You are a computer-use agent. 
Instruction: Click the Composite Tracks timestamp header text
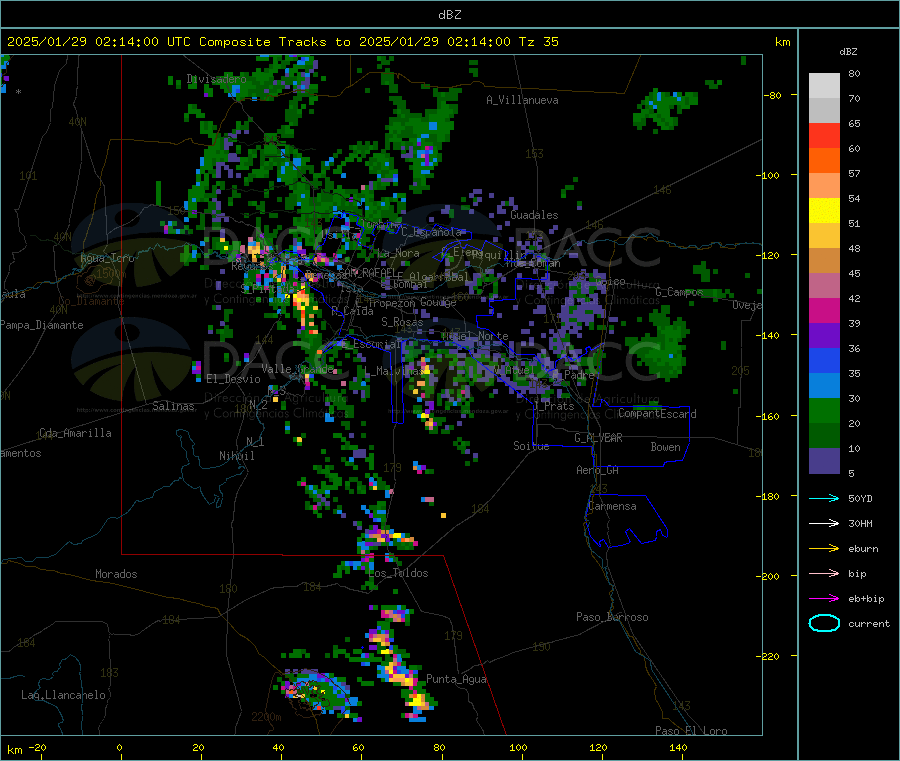coord(282,41)
